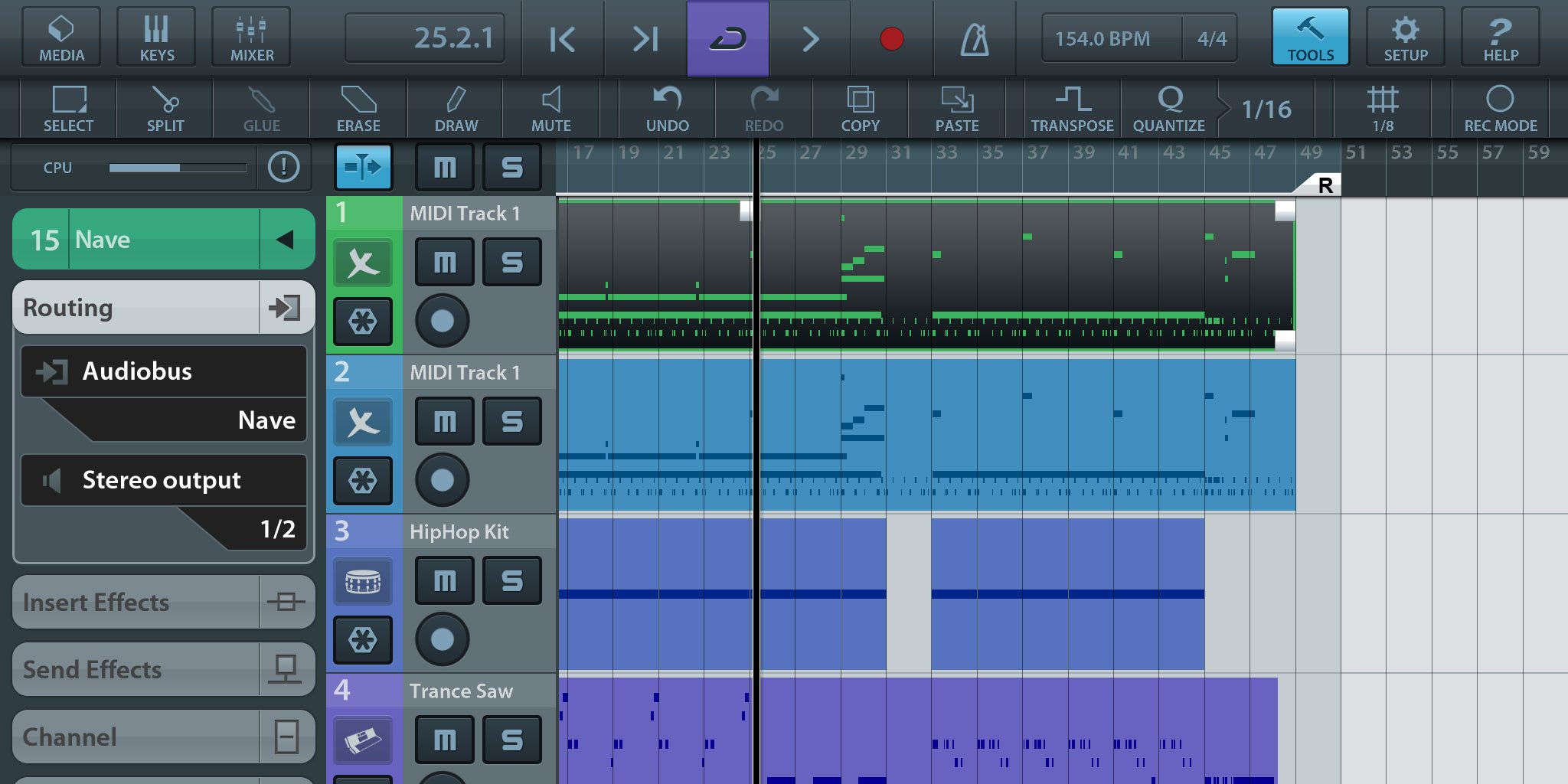Open the Mixer view
This screenshot has width=1568, height=784.
coord(252,37)
